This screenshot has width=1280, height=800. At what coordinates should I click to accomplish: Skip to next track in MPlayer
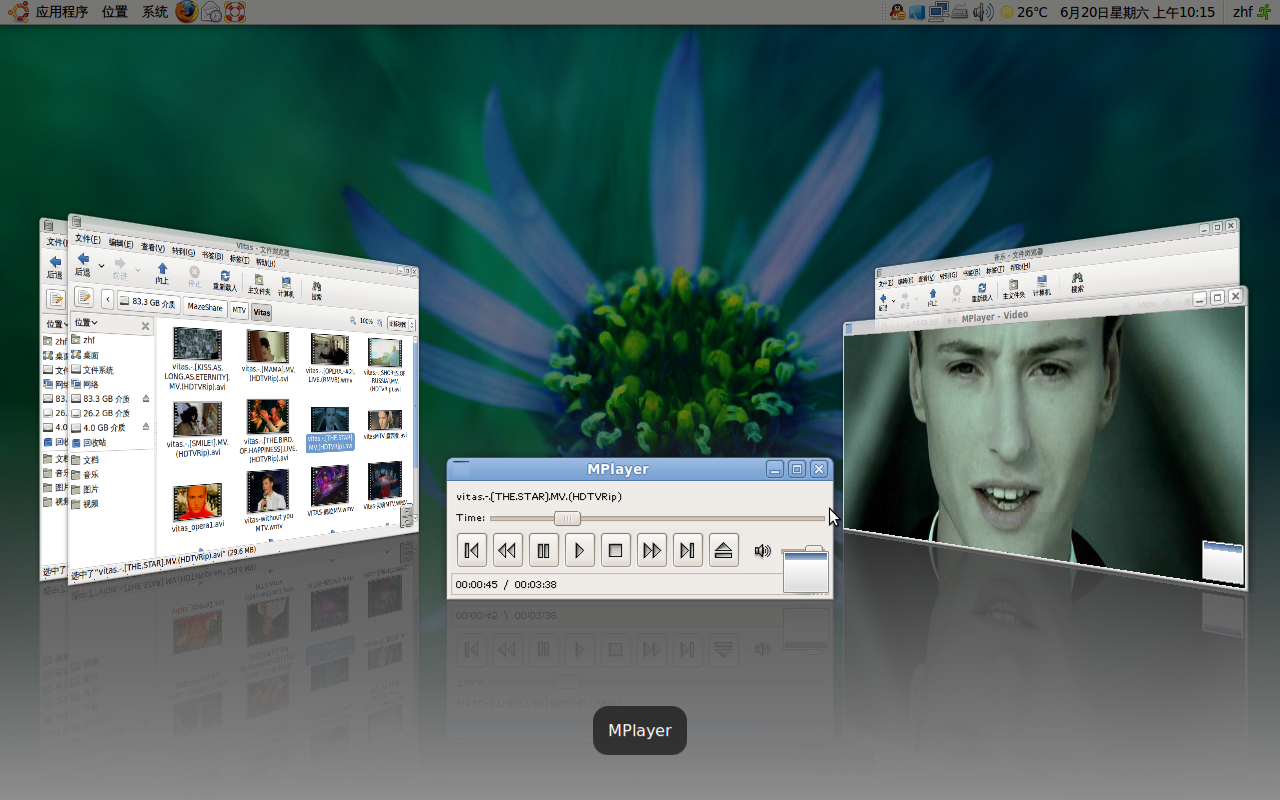688,550
